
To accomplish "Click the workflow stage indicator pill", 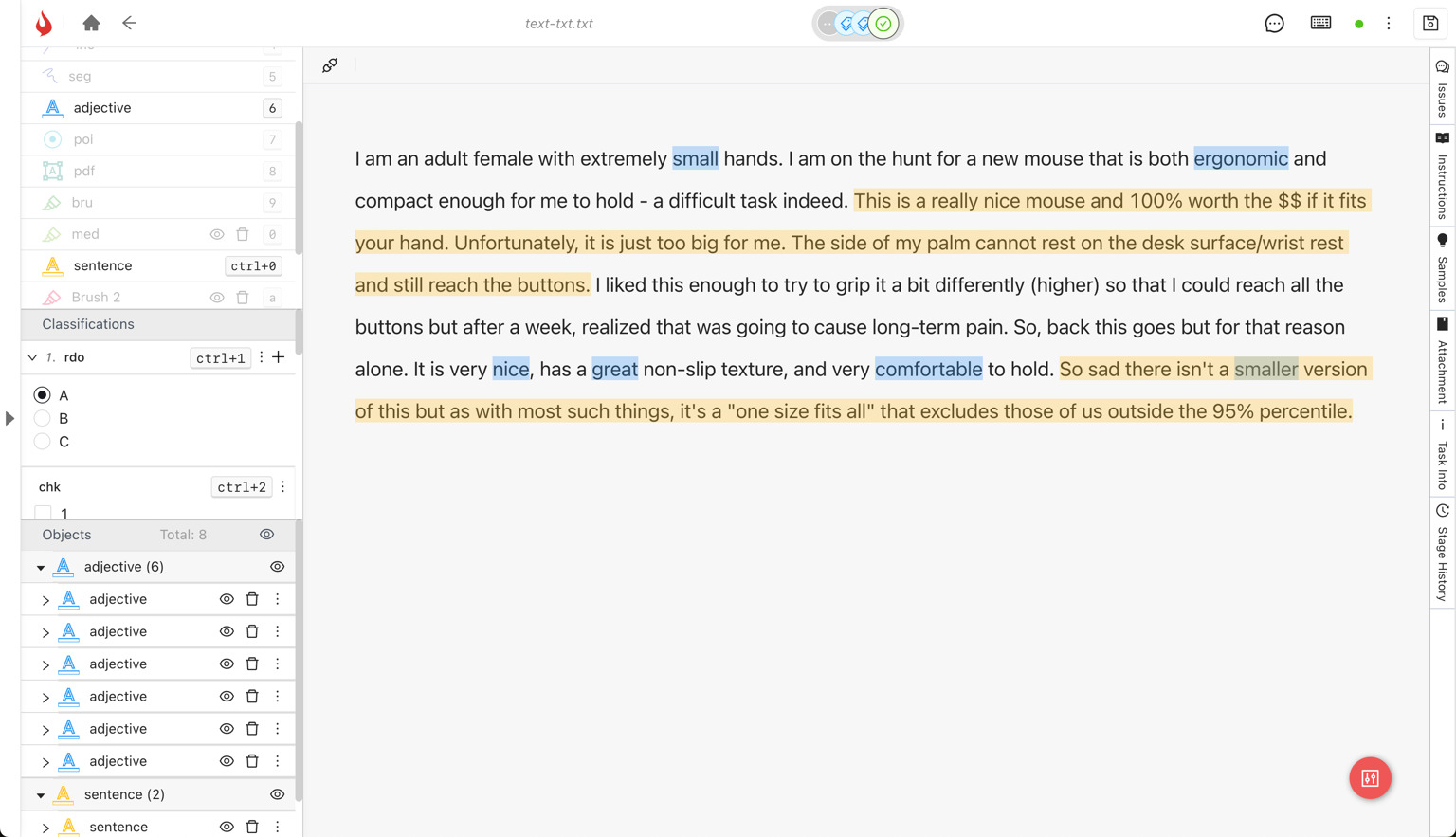I will coord(857,24).
